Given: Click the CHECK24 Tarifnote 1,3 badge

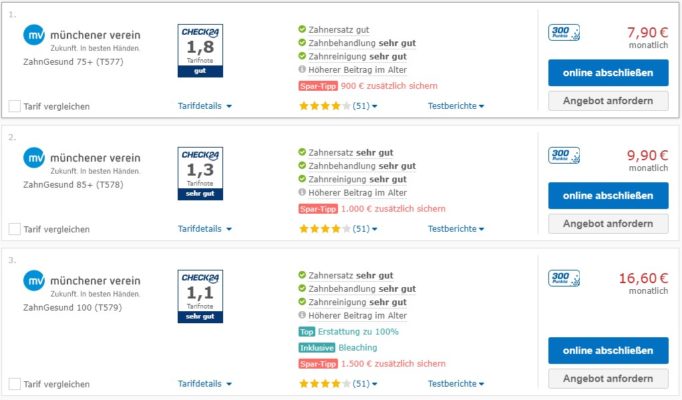Looking at the screenshot, I should click(x=200, y=173).
